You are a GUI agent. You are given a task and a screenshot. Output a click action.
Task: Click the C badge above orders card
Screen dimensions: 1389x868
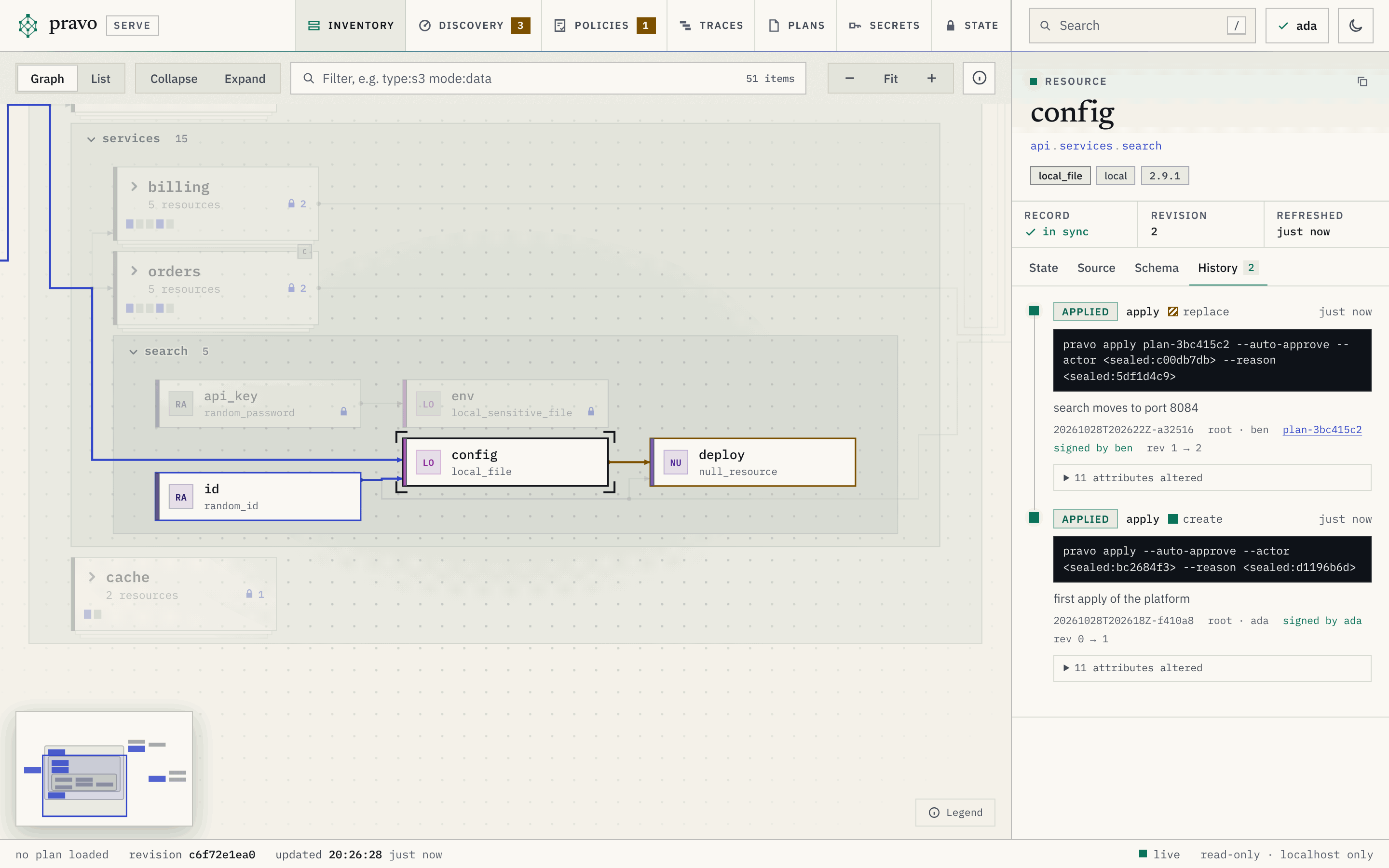(305, 251)
